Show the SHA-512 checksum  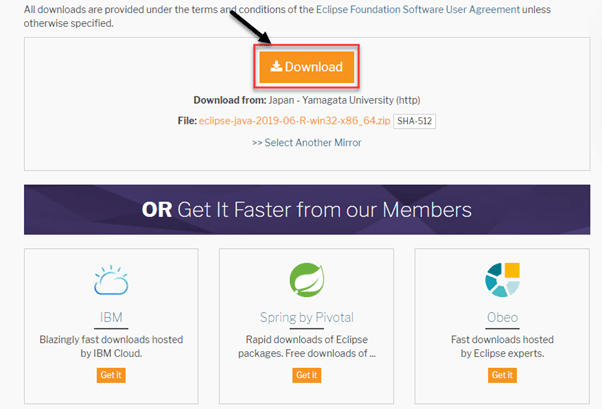pyautogui.click(x=414, y=121)
